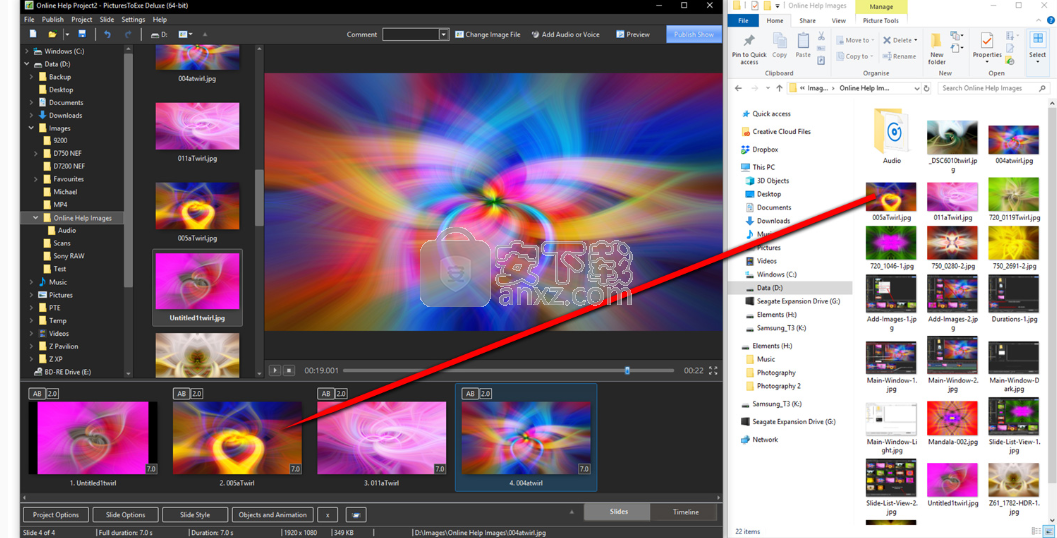
Task: Click the Slide Style button
Action: pyautogui.click(x=195, y=514)
